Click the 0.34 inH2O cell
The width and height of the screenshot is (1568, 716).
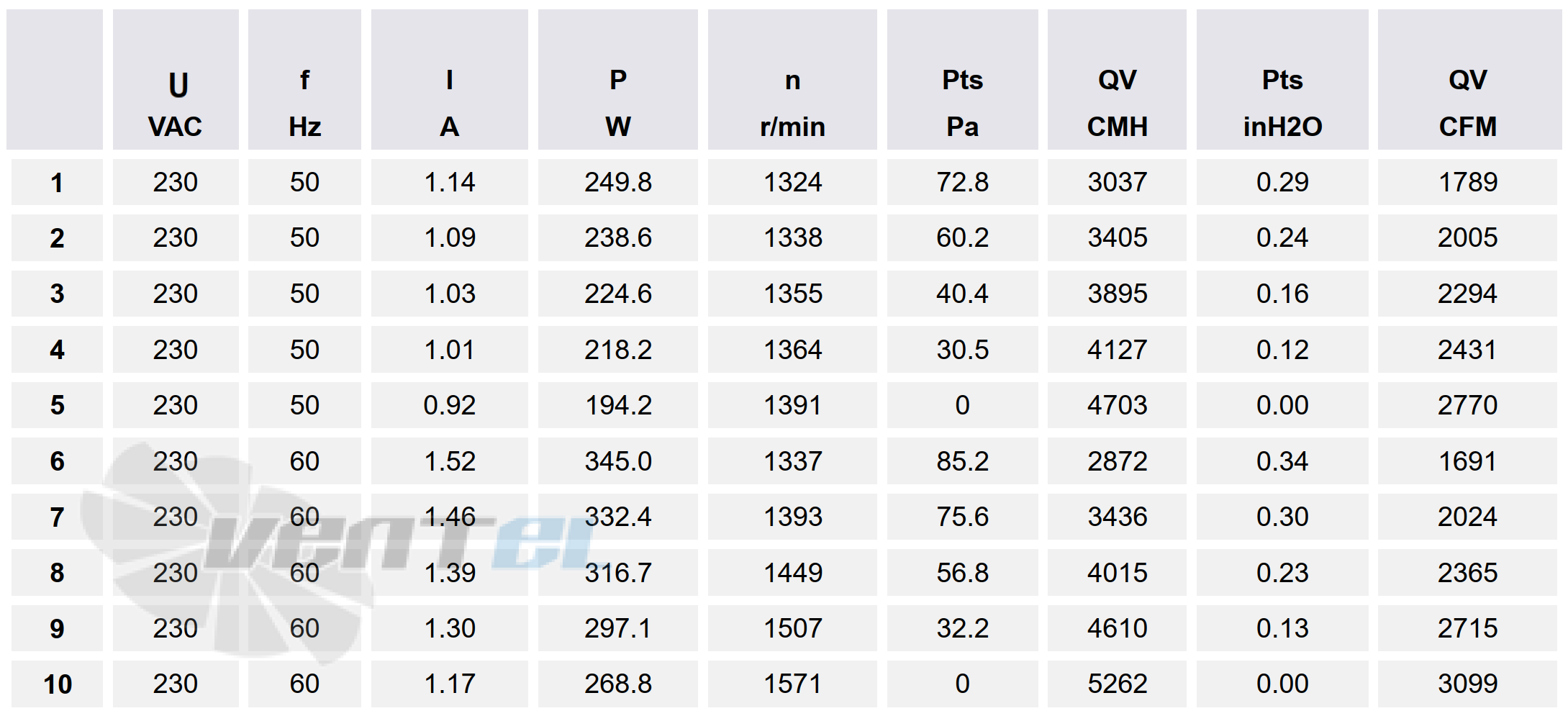[1282, 461]
